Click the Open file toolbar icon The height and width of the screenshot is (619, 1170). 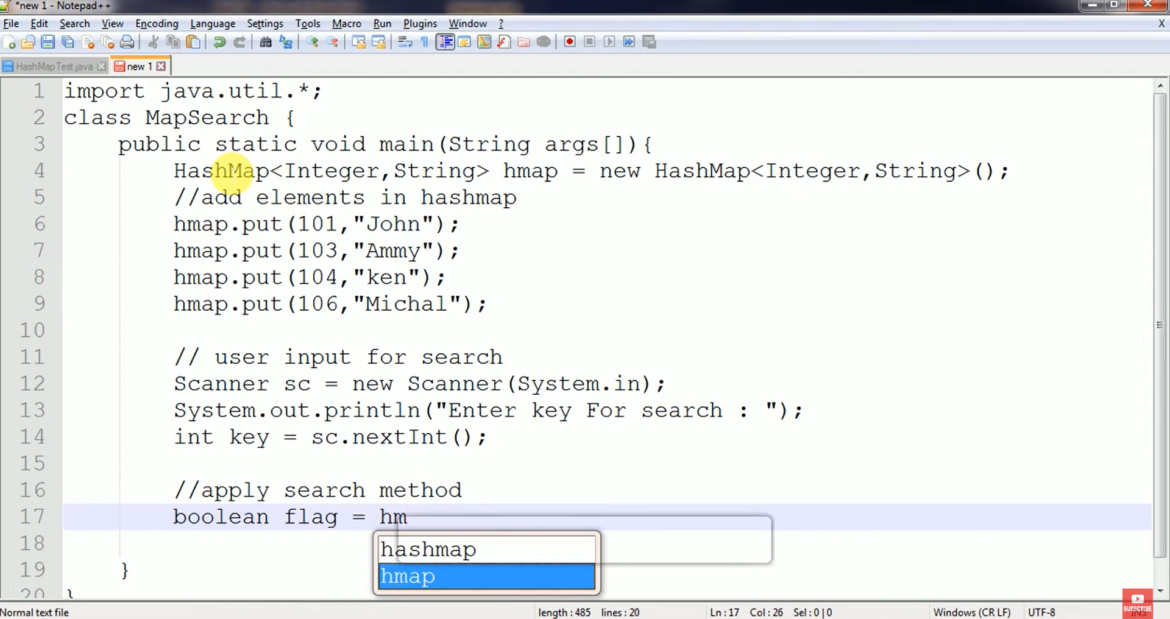[28, 42]
